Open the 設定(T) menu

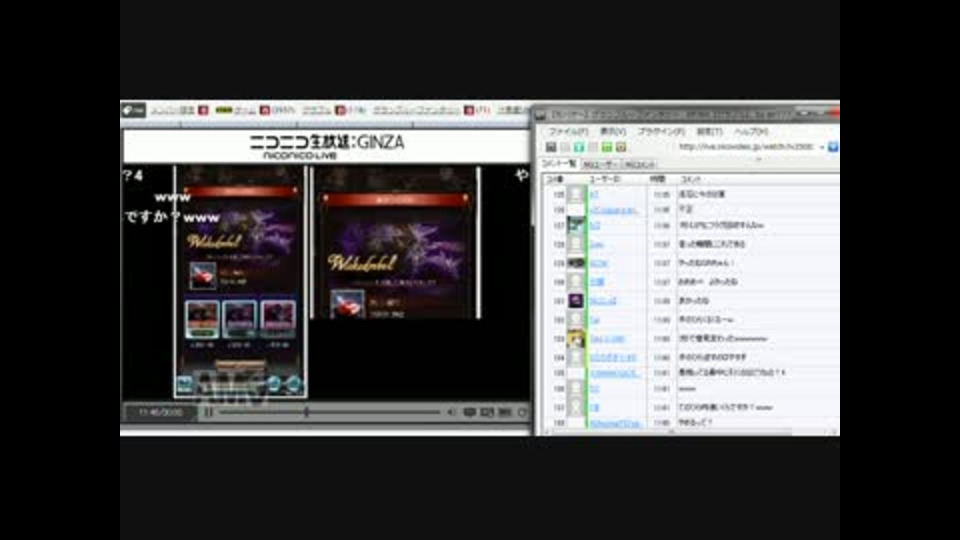[x=709, y=132]
